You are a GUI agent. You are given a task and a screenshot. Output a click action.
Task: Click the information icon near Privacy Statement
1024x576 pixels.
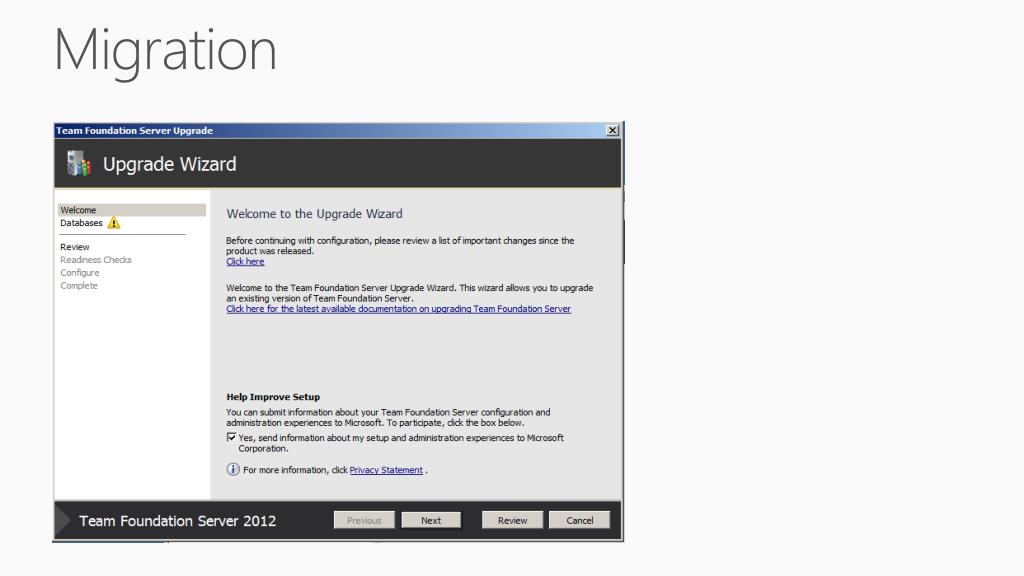pos(233,470)
